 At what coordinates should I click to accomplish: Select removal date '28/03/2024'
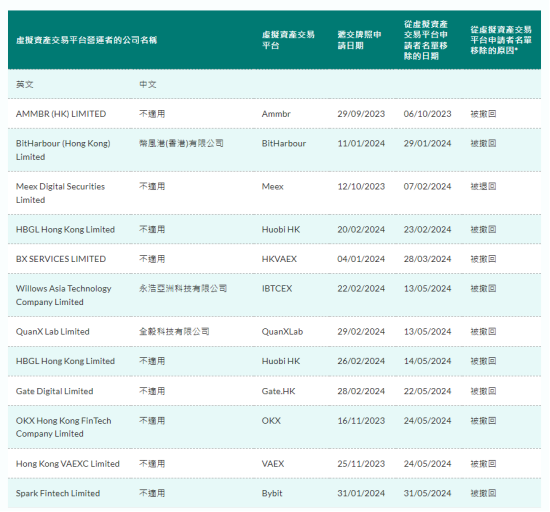coord(427,259)
